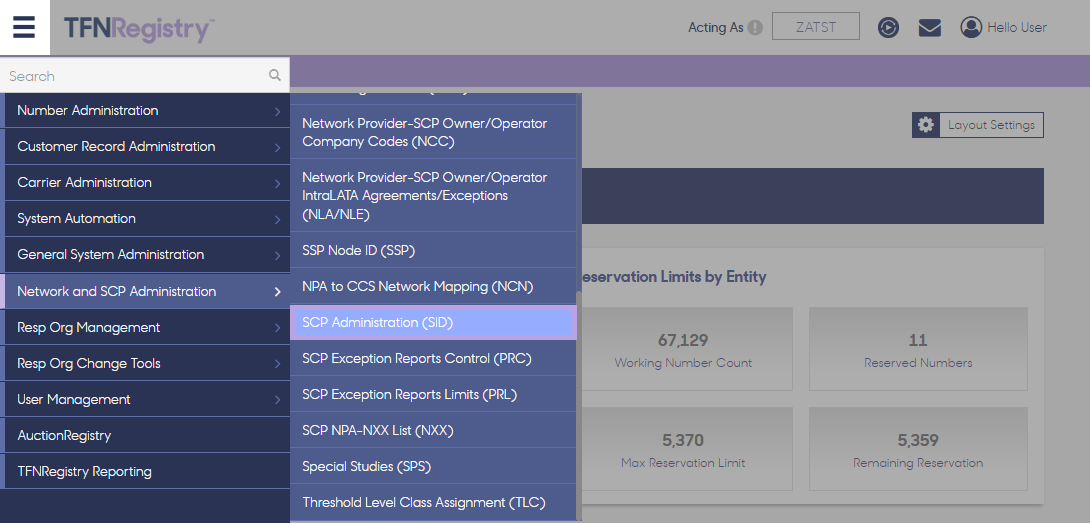Viewport: 1090px width, 523px height.
Task: Open Special Studies (SPS)
Action: [433, 467]
